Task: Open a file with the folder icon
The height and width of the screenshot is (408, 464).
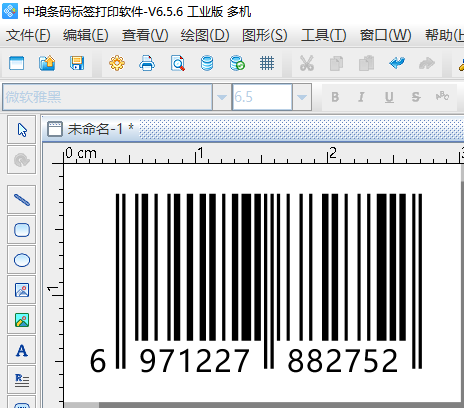Action: click(x=47, y=63)
